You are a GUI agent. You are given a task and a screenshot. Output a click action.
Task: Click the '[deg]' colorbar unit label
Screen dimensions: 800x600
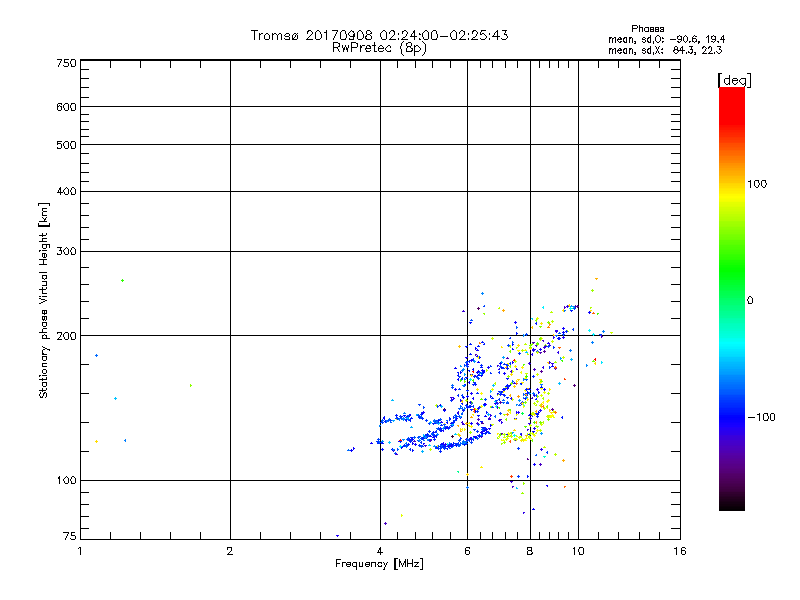tap(734, 81)
